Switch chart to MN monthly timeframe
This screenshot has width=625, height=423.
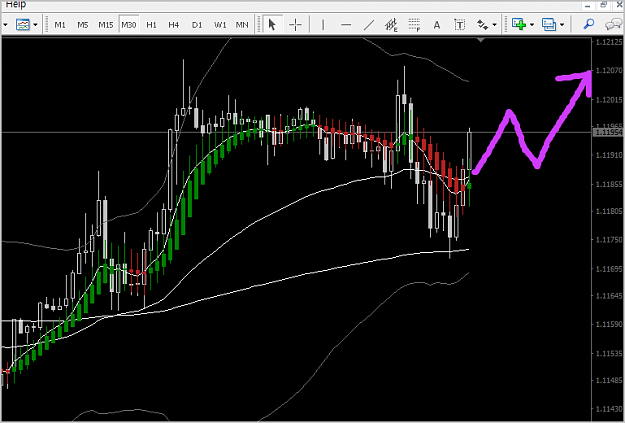(x=242, y=25)
